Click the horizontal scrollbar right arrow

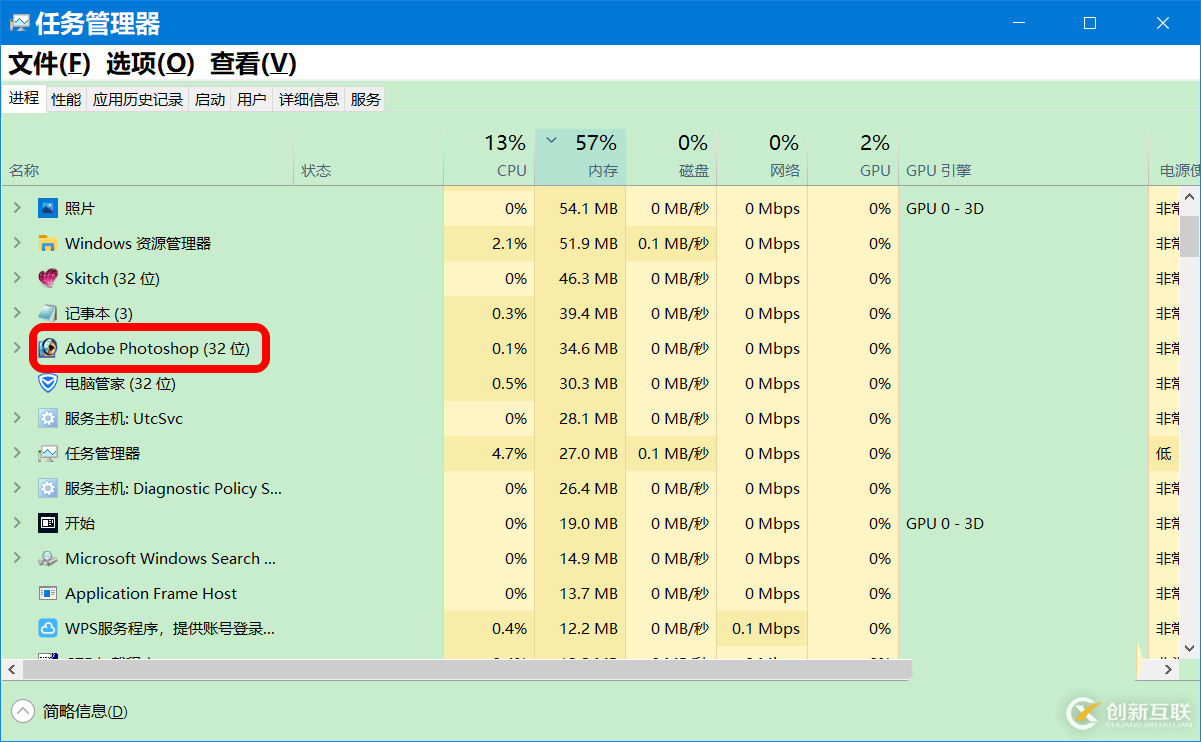1167,669
